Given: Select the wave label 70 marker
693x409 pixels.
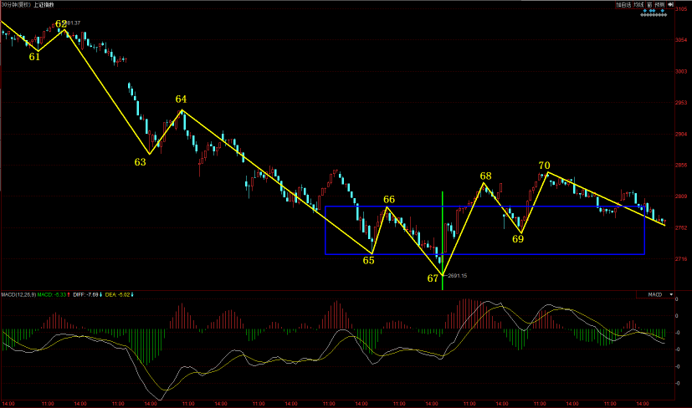Looking at the screenshot, I should (544, 165).
